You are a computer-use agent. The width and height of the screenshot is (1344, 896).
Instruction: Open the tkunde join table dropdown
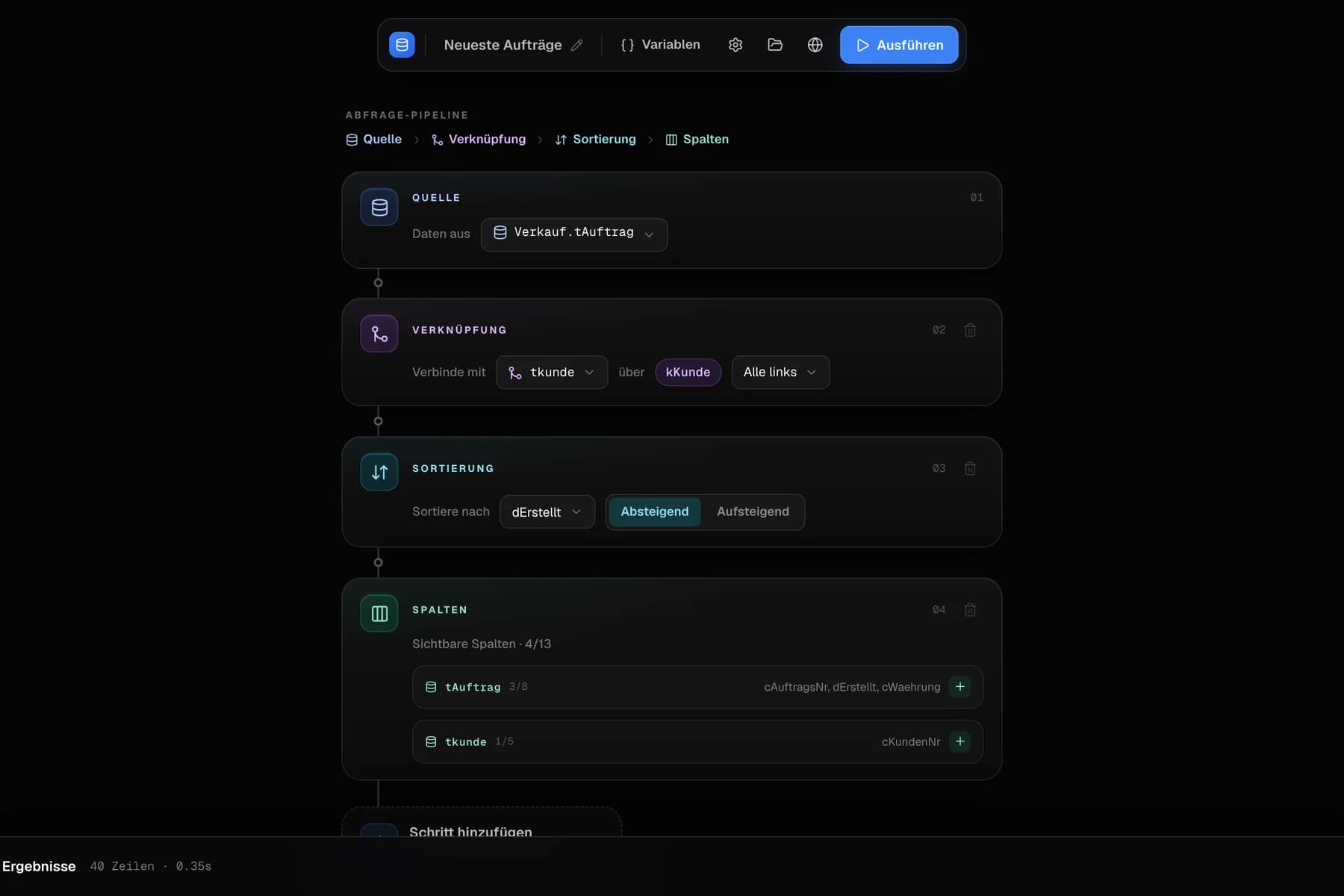[x=552, y=373]
